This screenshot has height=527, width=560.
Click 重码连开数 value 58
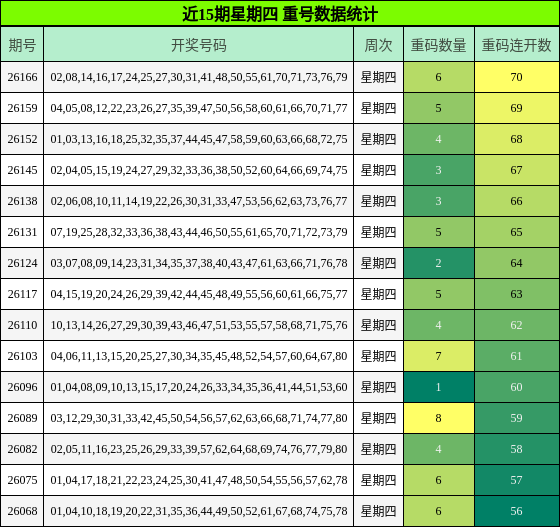click(516, 449)
